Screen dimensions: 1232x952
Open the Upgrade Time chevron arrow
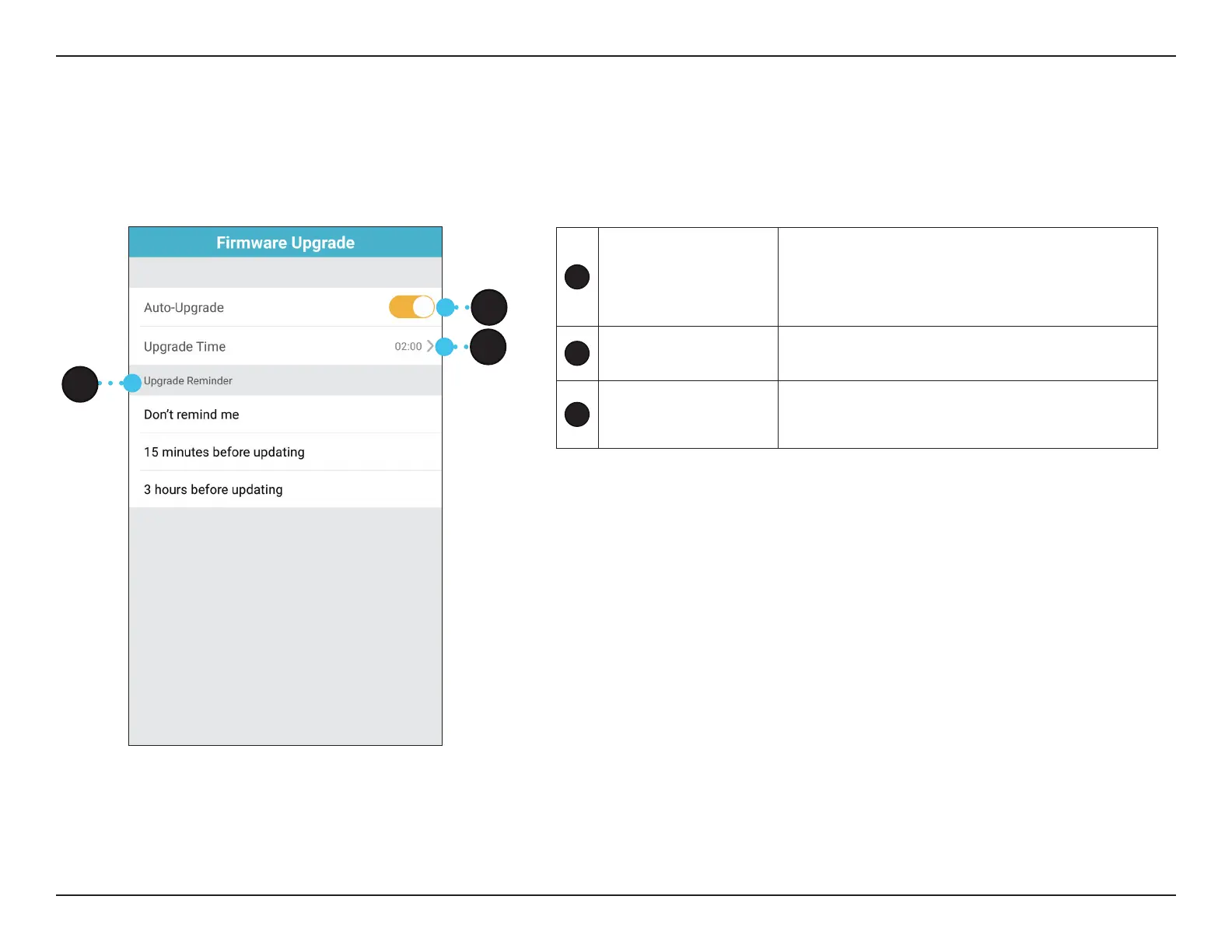click(430, 346)
